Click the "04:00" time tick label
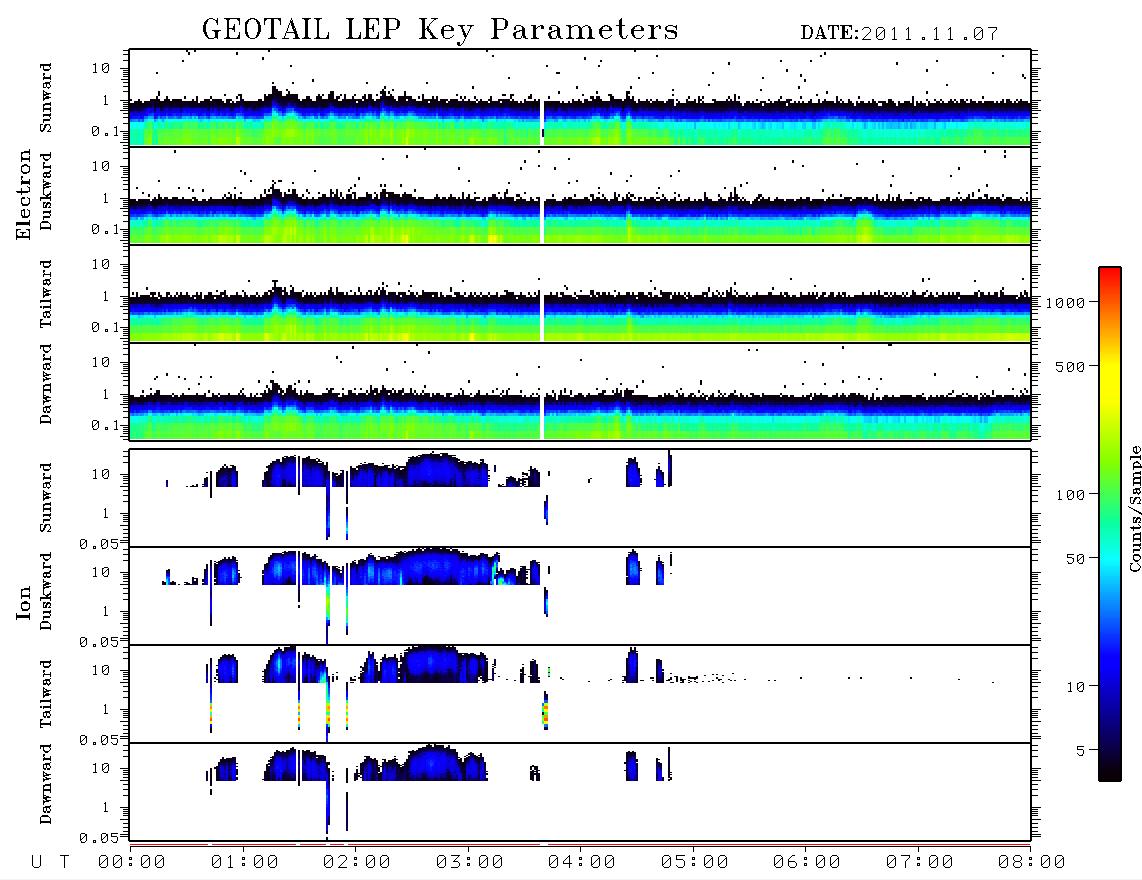Screen dimensions: 1142x880 582,862
